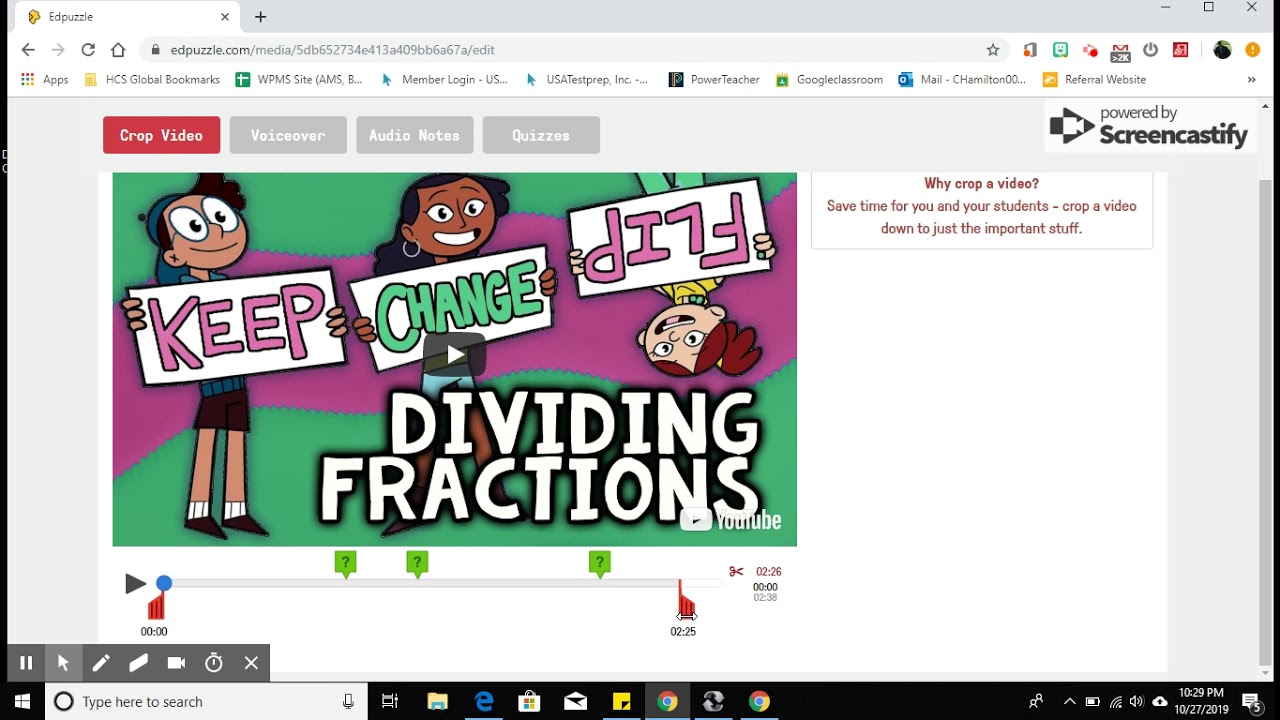Viewport: 1280px width, 720px height.
Task: Reload the Edpuzzle page
Action: coord(88,50)
